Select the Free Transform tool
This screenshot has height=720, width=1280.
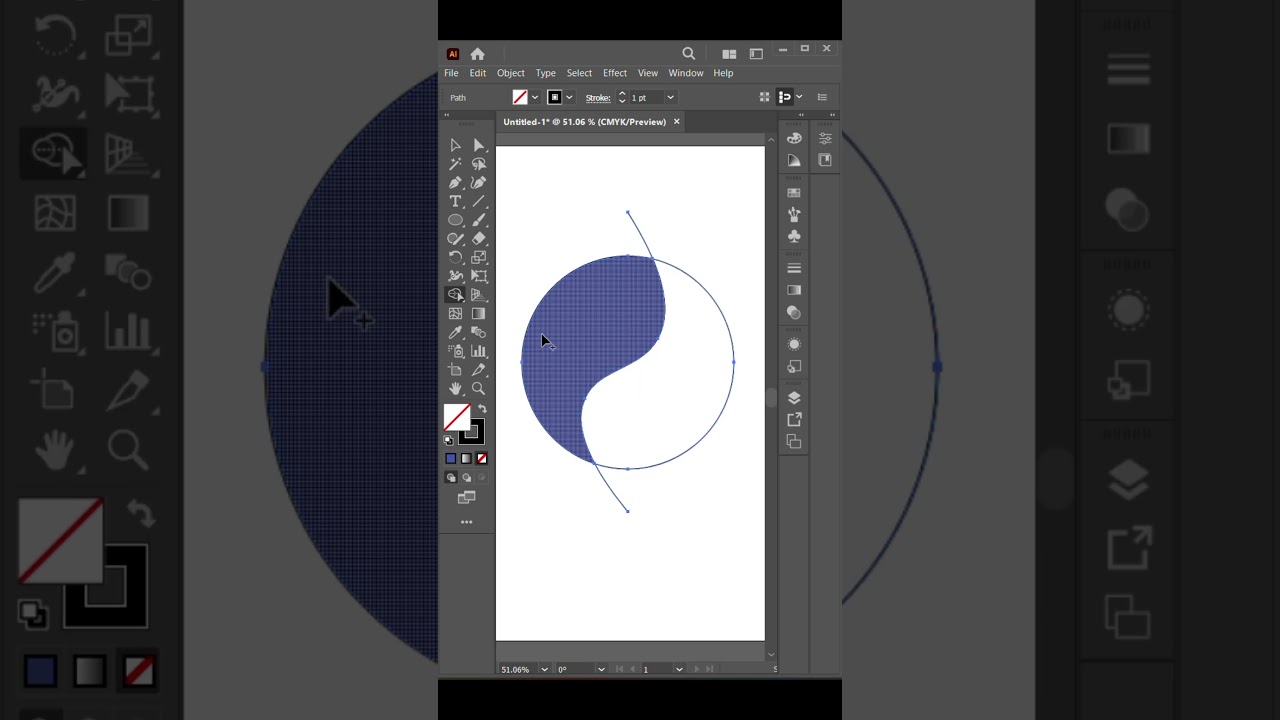click(479, 276)
